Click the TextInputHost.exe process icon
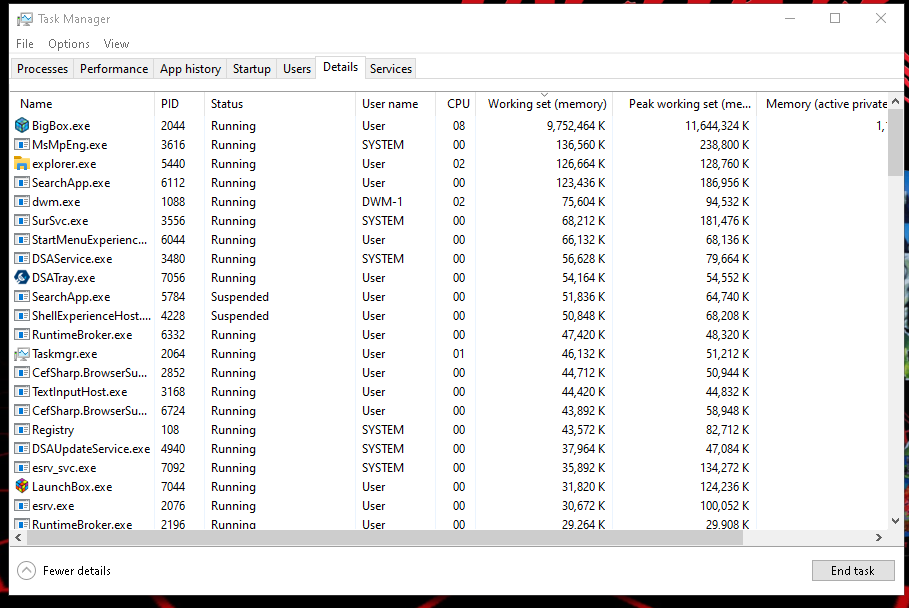Screen dimensions: 909x608 pos(21,392)
